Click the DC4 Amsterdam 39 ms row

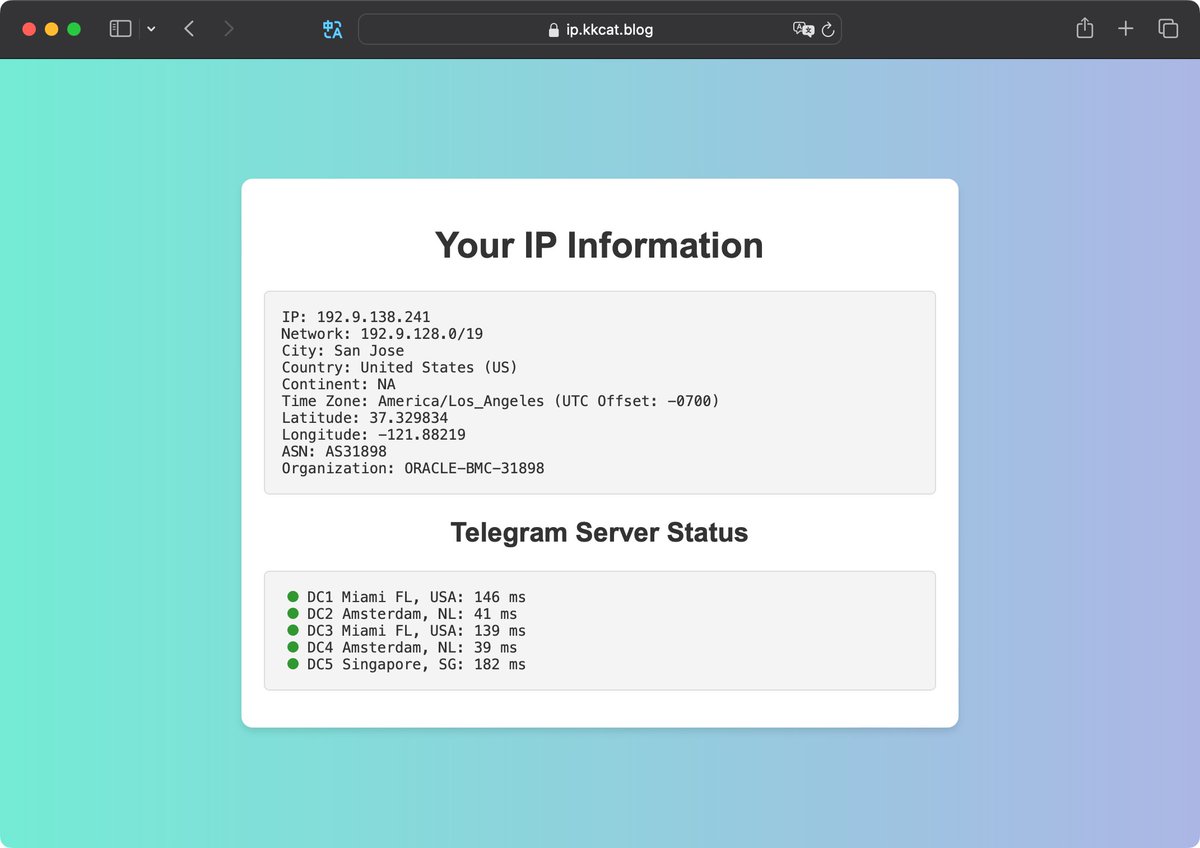(402, 647)
